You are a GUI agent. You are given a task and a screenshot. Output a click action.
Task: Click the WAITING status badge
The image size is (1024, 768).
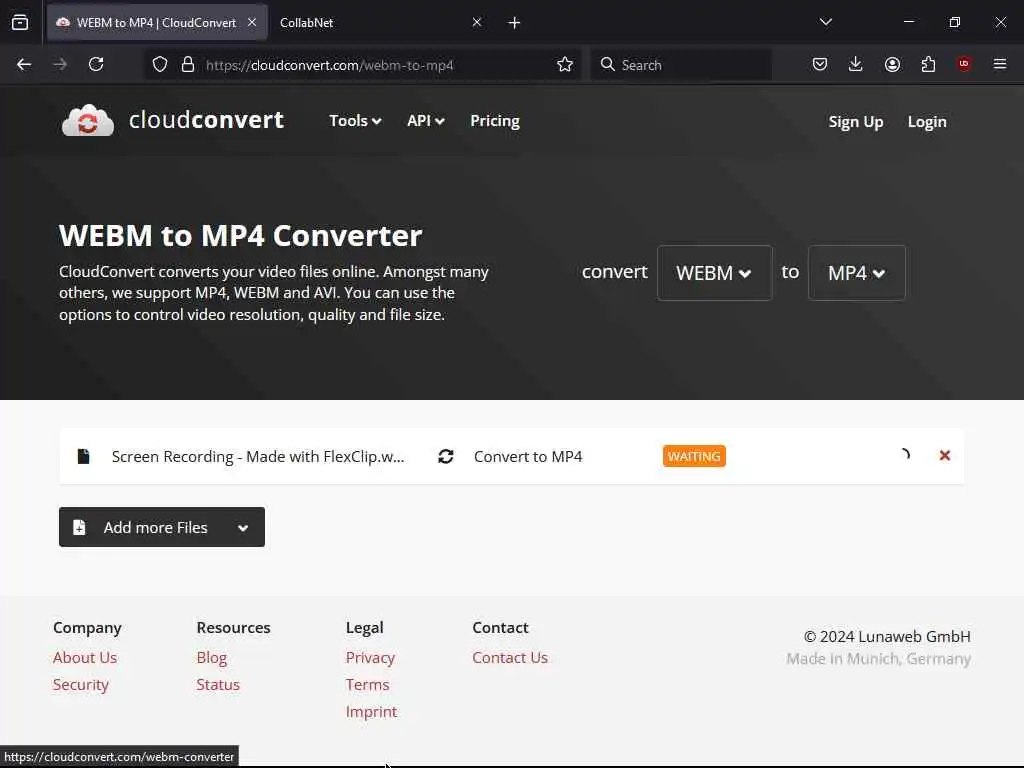coord(694,456)
